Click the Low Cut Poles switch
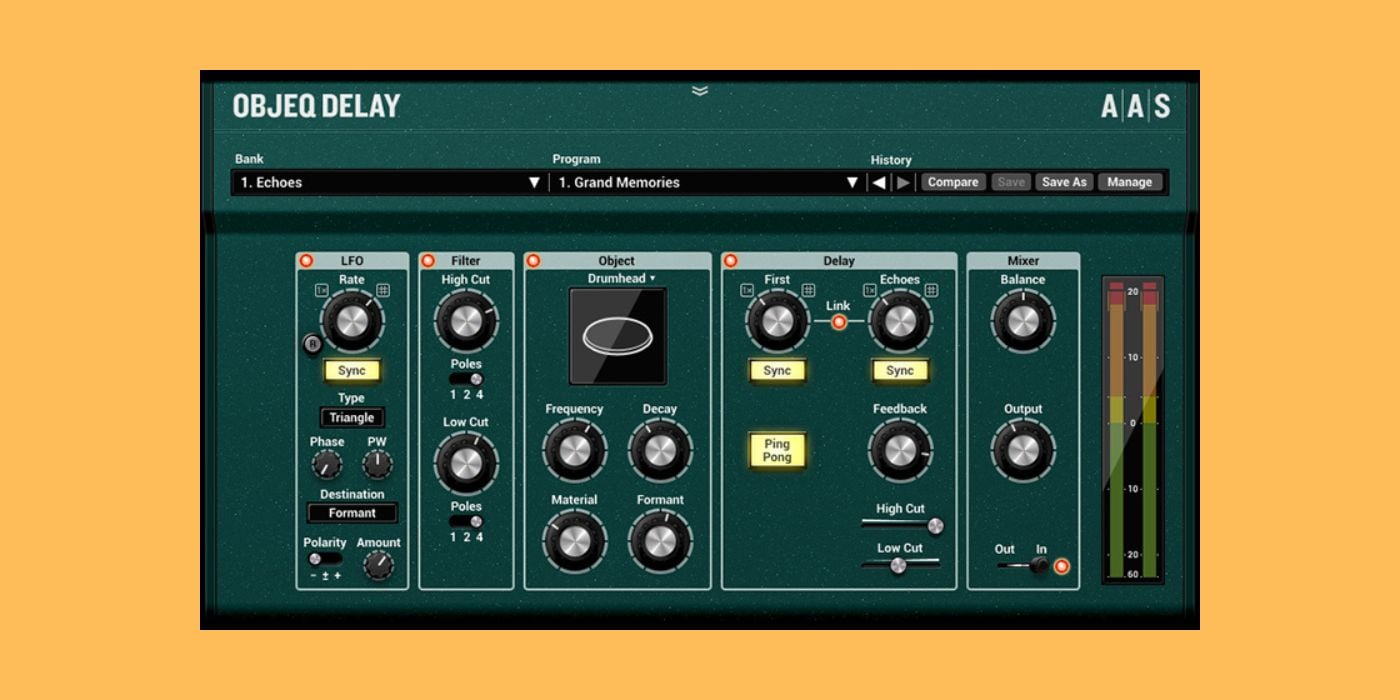The image size is (1400, 700). [x=466, y=521]
